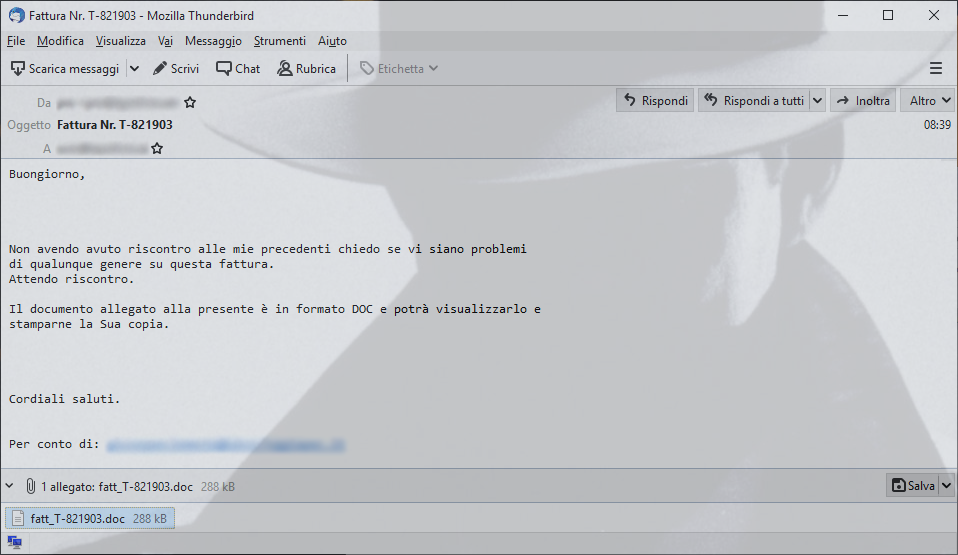Screen dimensions: 958x555
Task: Open the Rubrica address book
Action: pyautogui.click(x=307, y=68)
